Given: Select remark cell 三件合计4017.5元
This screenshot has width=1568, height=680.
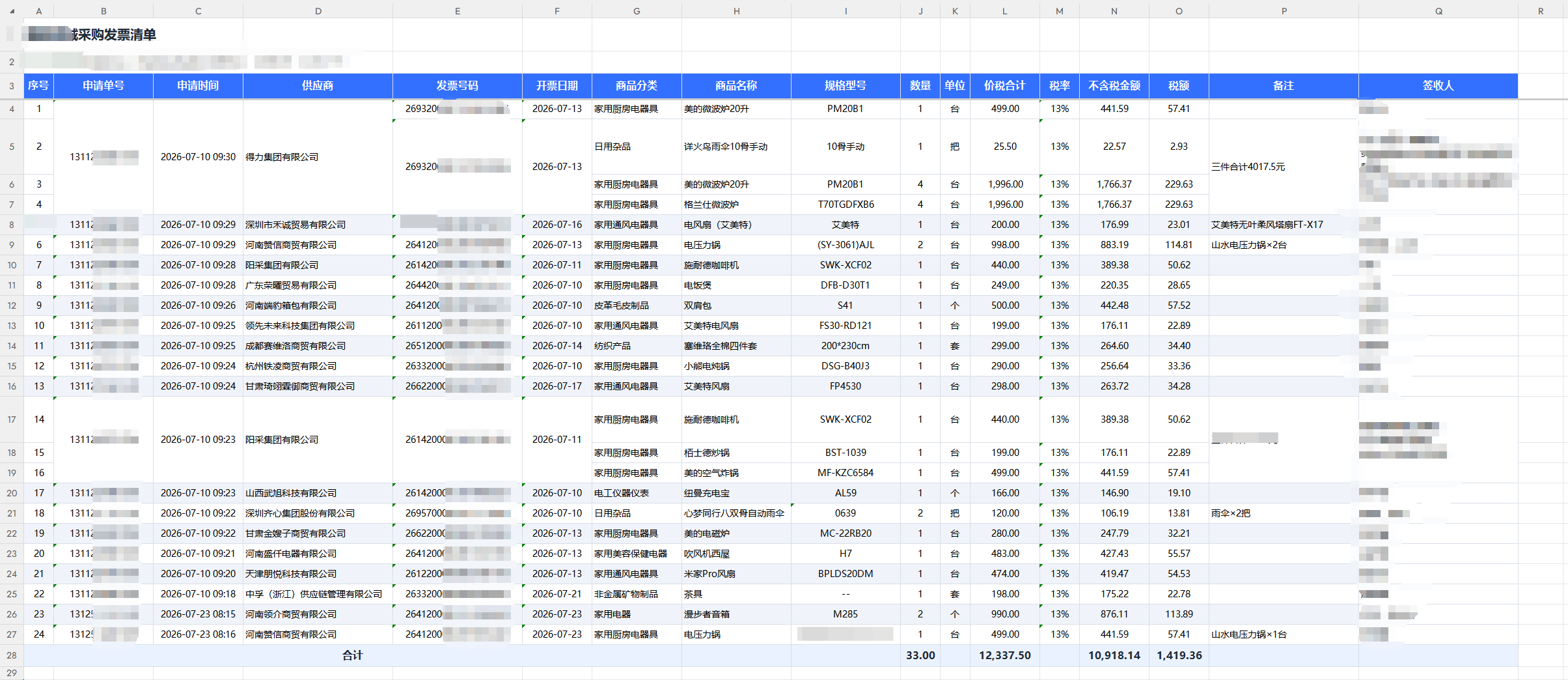Looking at the screenshot, I should [1284, 167].
